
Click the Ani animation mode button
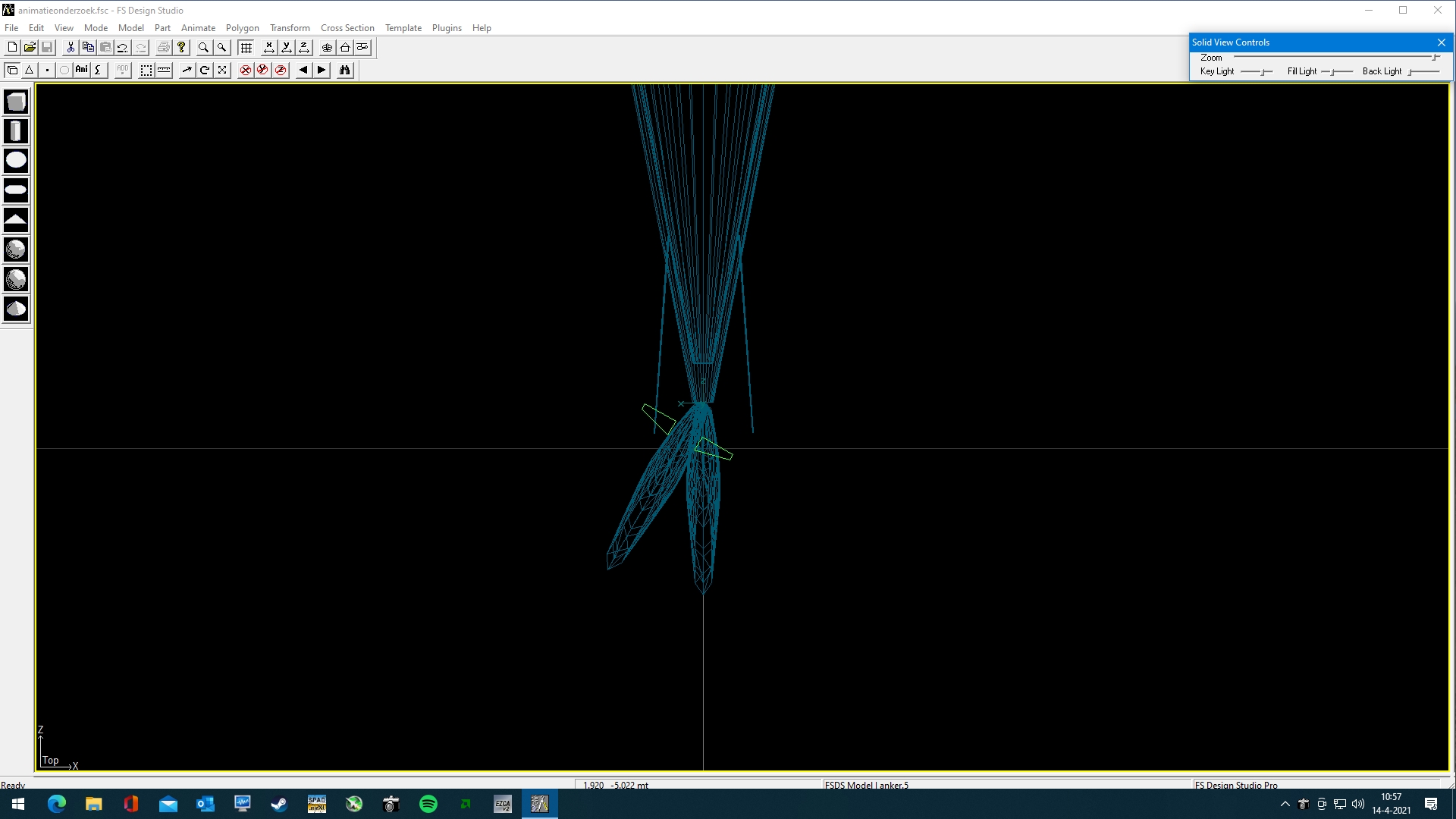coord(81,70)
